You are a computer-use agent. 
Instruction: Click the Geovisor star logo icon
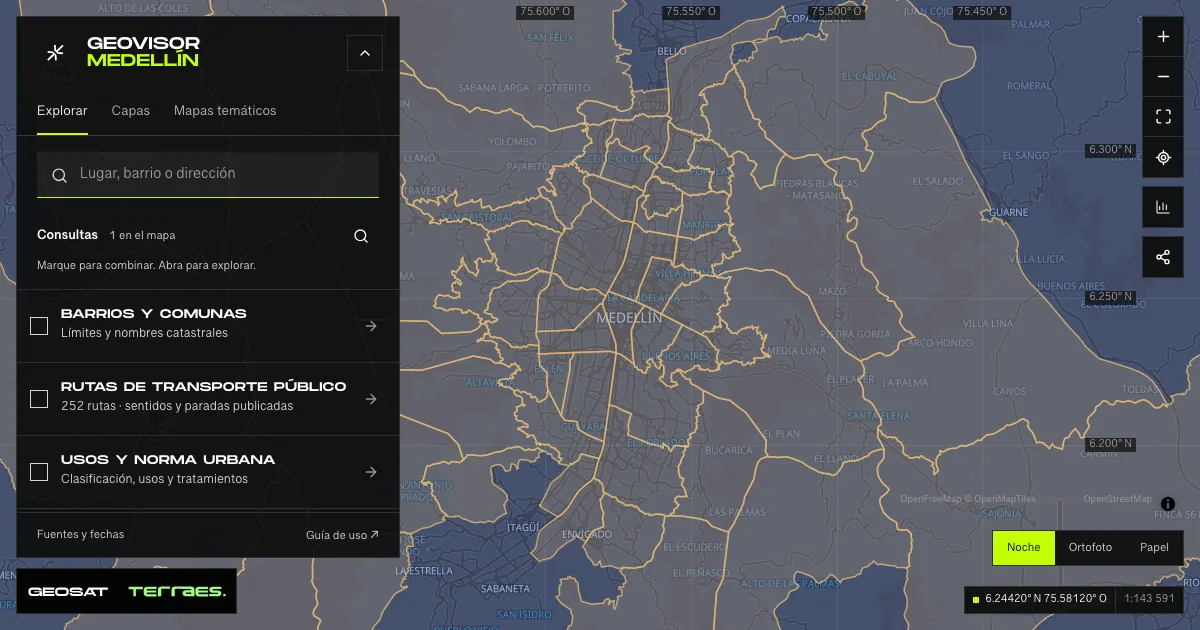[56, 52]
